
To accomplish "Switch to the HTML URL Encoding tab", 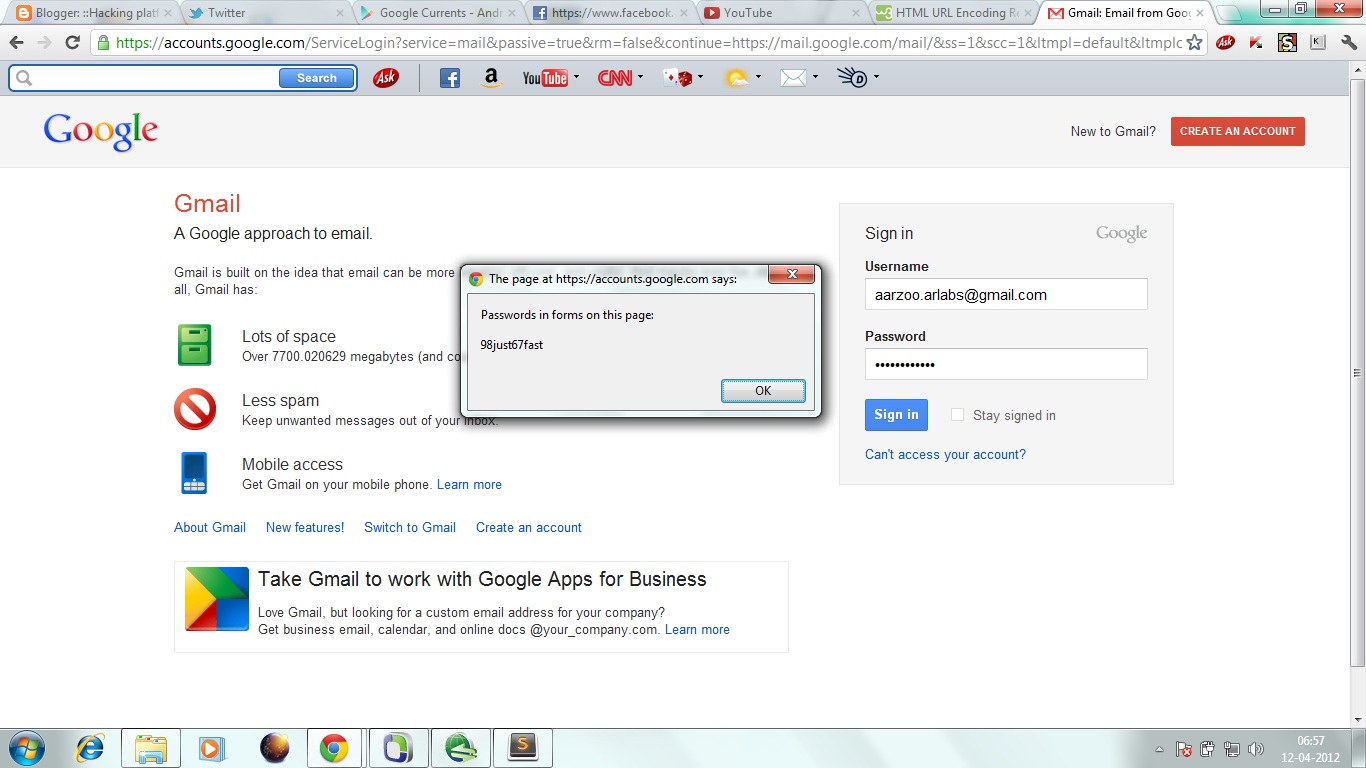I will [954, 13].
